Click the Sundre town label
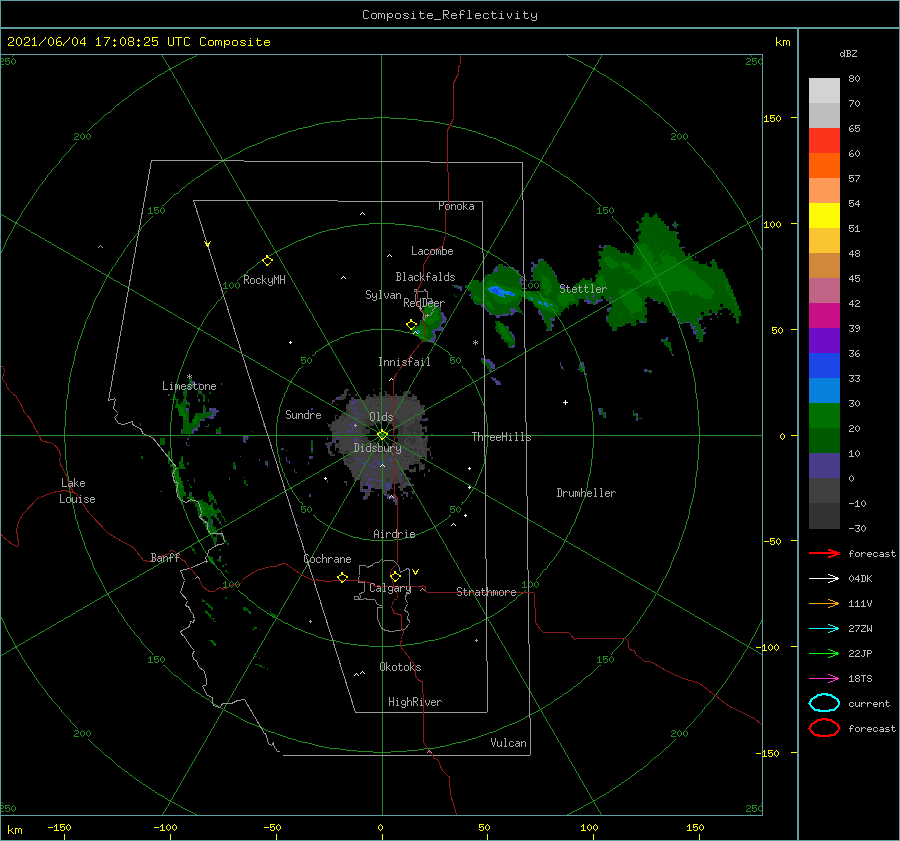 coord(303,414)
